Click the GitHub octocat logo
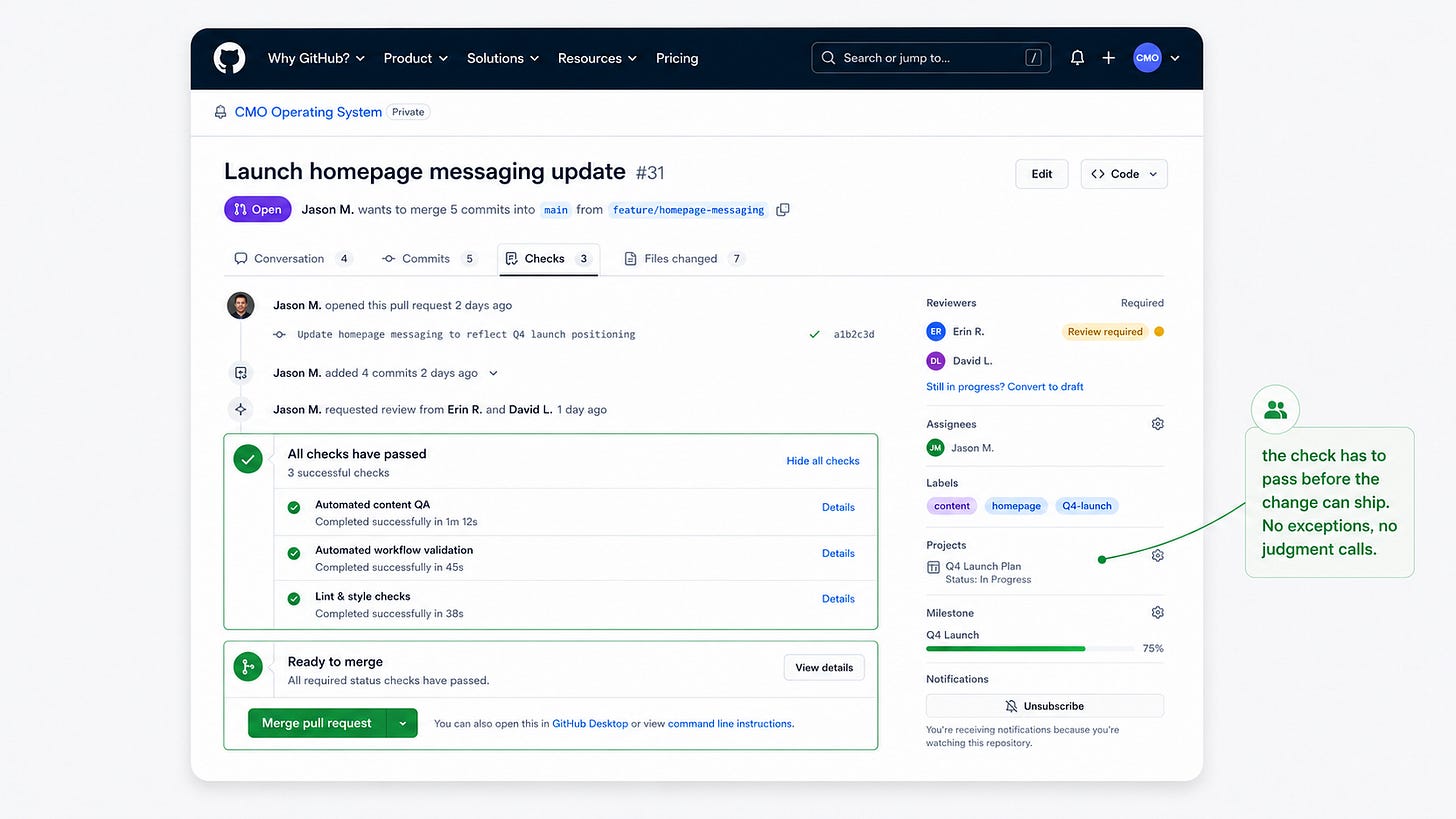The image size is (1456, 819). 229,58
